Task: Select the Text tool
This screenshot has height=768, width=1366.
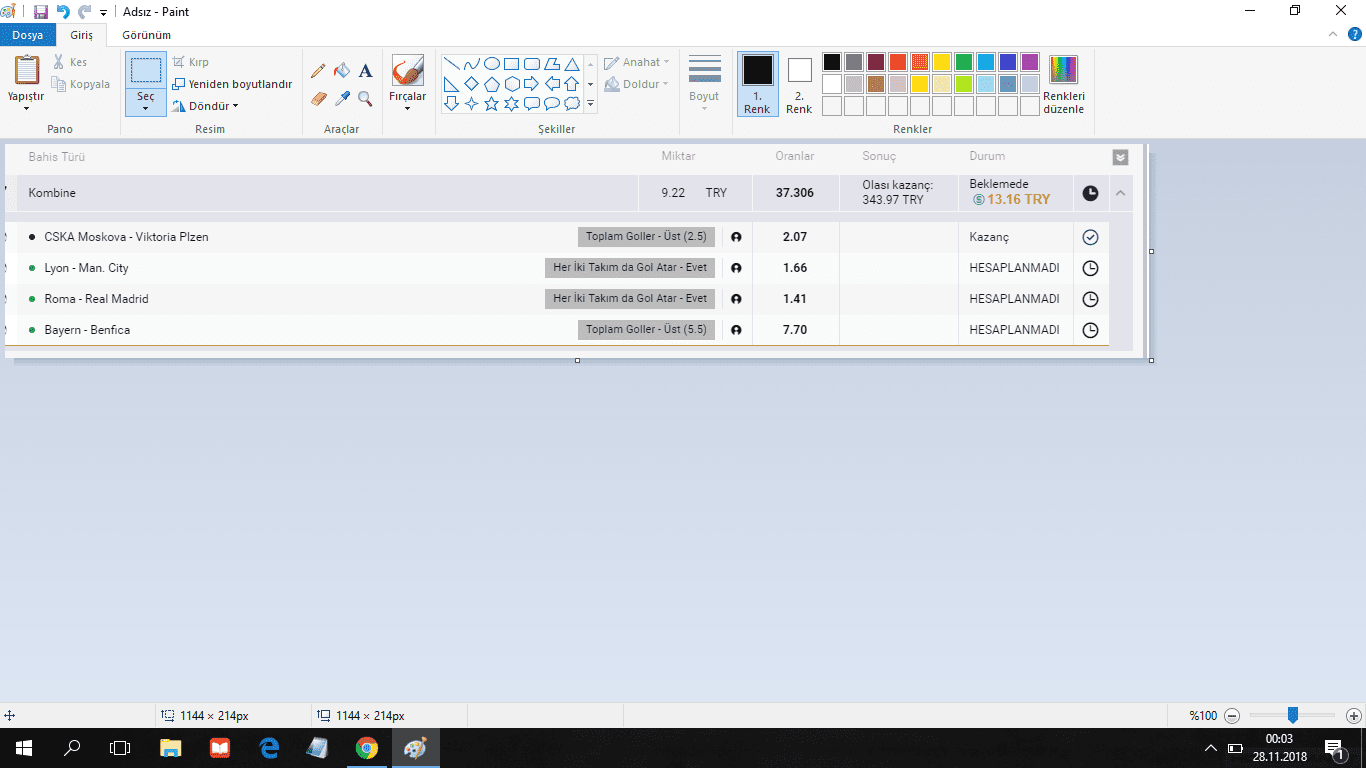Action: (x=366, y=71)
